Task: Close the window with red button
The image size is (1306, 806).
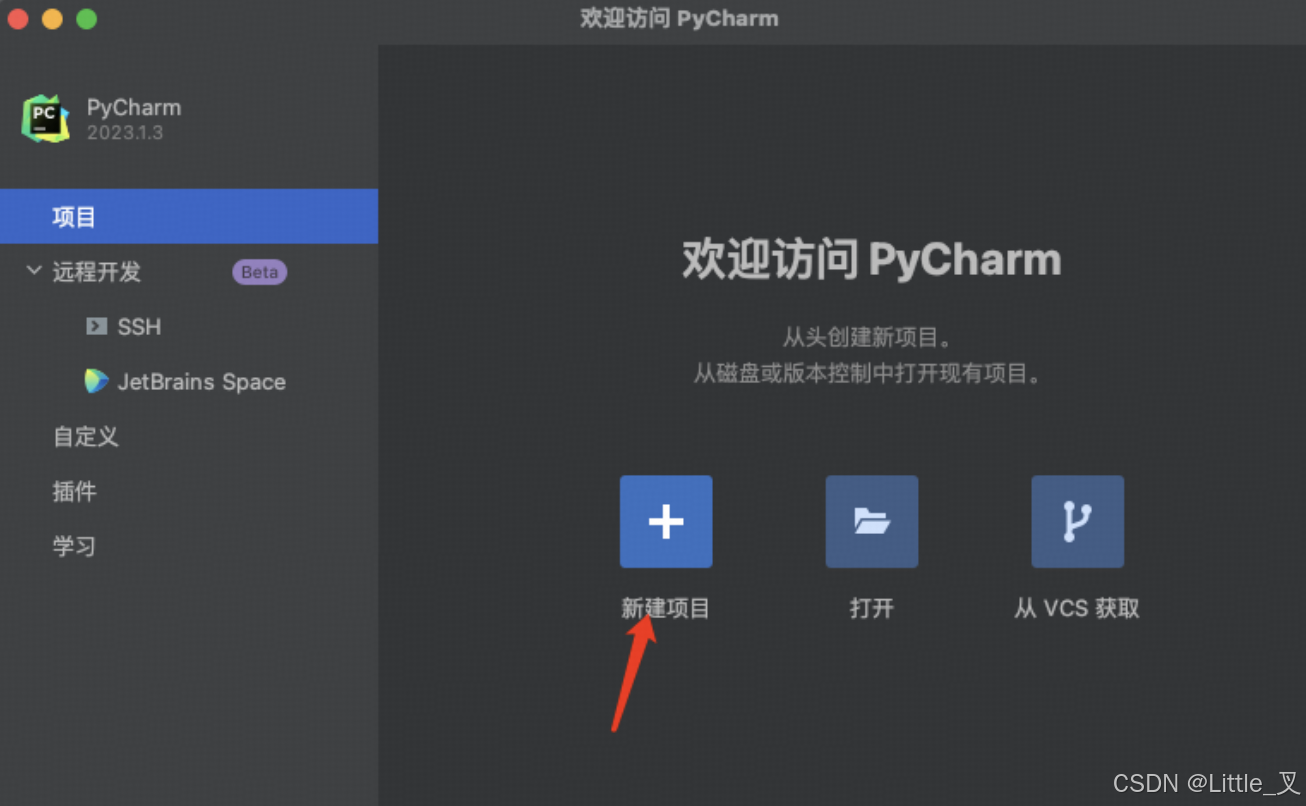Action: point(18,19)
